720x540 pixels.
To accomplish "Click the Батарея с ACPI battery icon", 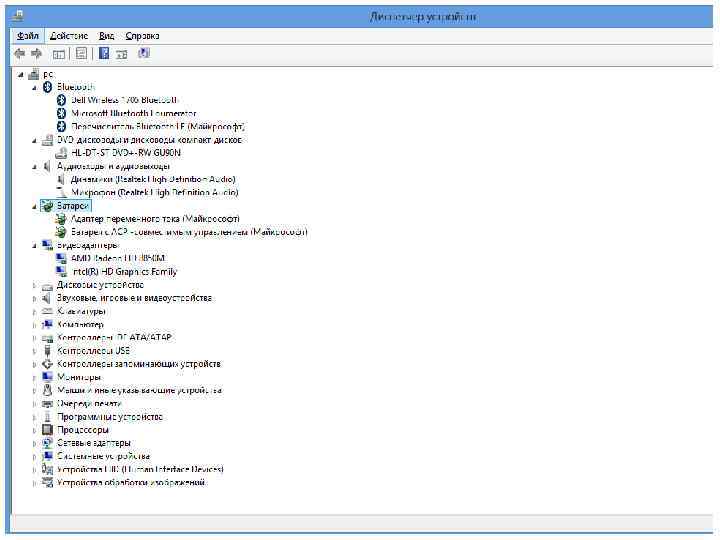I will click(x=61, y=232).
